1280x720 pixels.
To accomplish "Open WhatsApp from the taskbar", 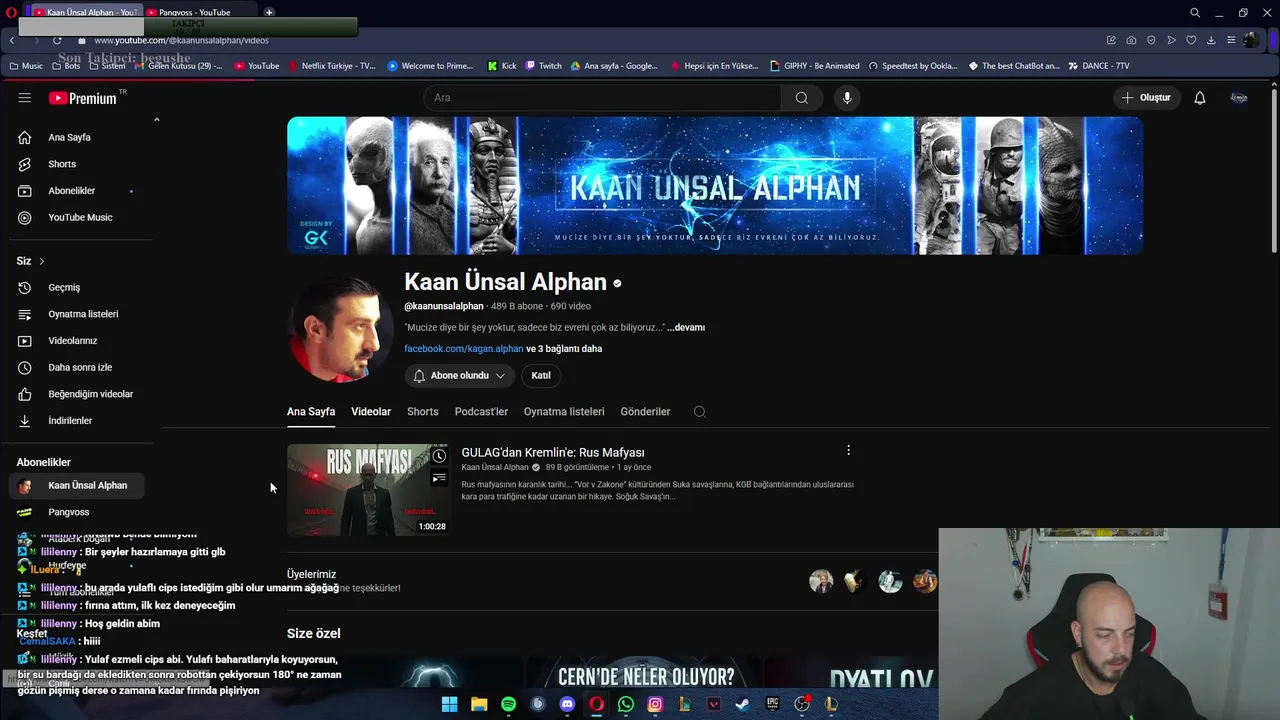I will point(626,704).
